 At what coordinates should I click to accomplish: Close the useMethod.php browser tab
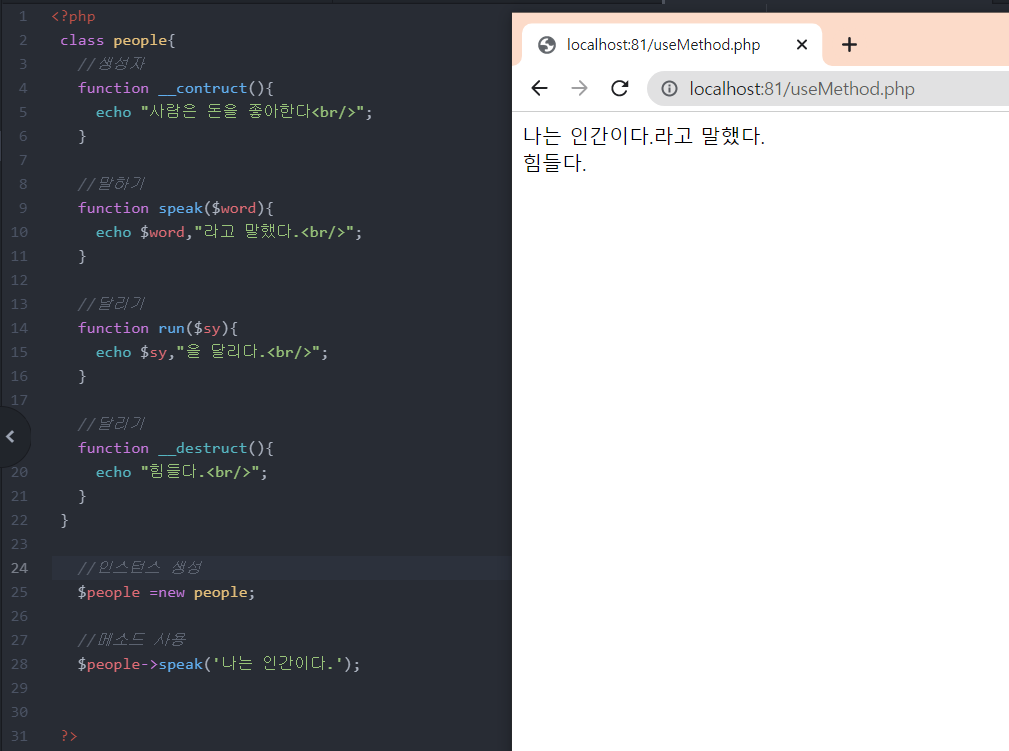(x=802, y=44)
